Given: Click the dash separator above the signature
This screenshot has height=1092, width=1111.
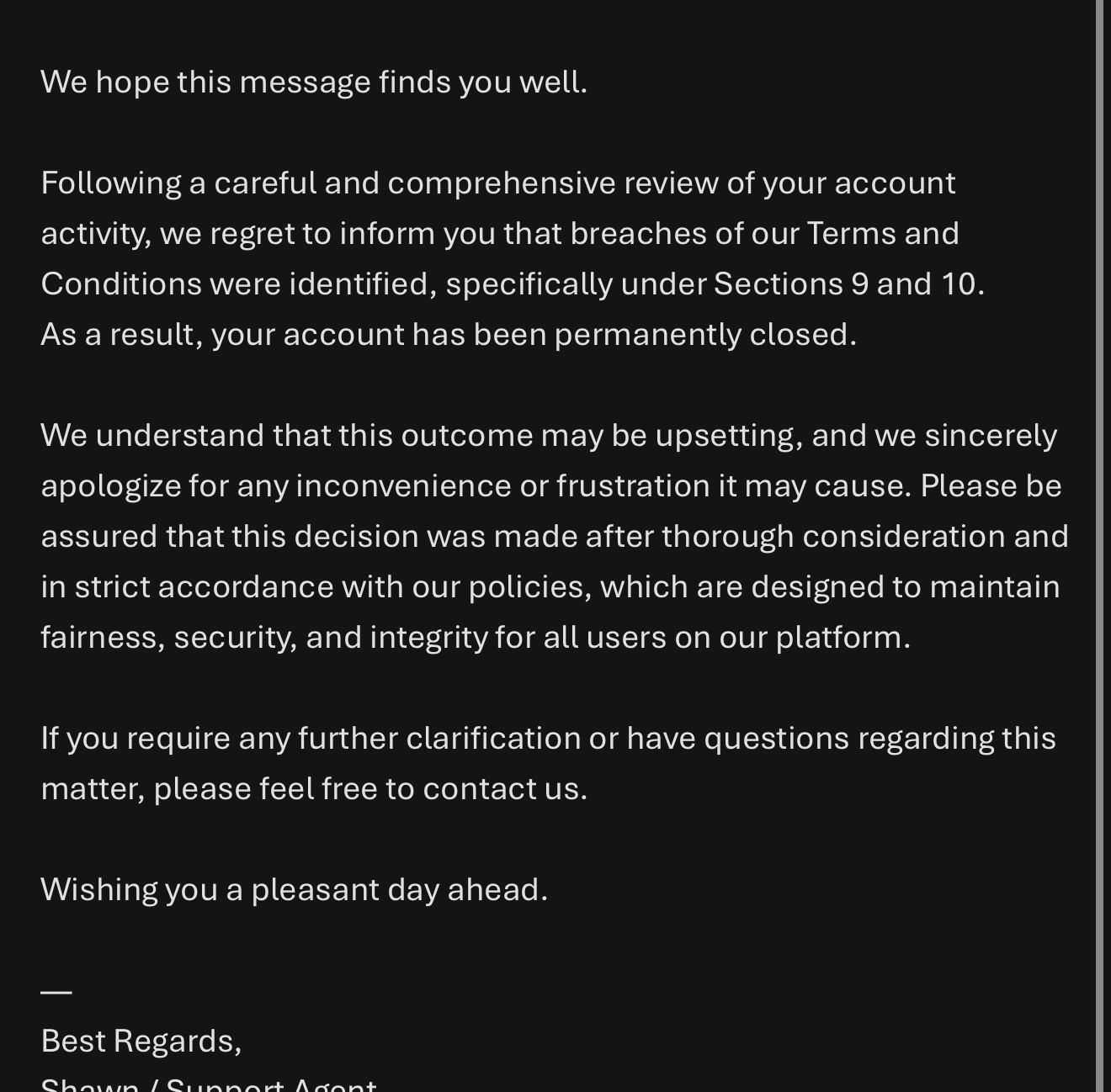Looking at the screenshot, I should tap(56, 992).
